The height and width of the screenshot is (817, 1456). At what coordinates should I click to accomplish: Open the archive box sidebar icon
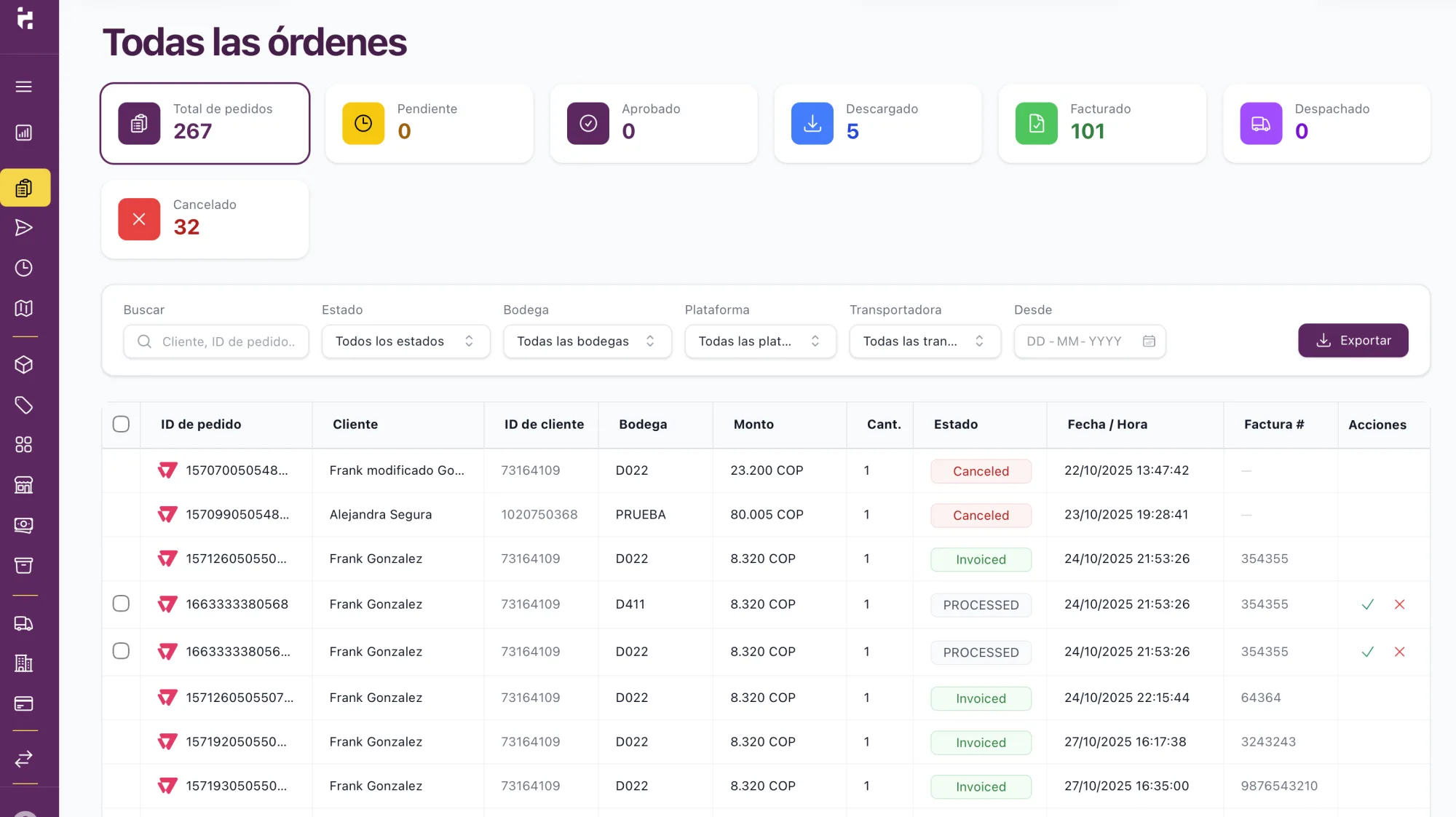tap(24, 565)
